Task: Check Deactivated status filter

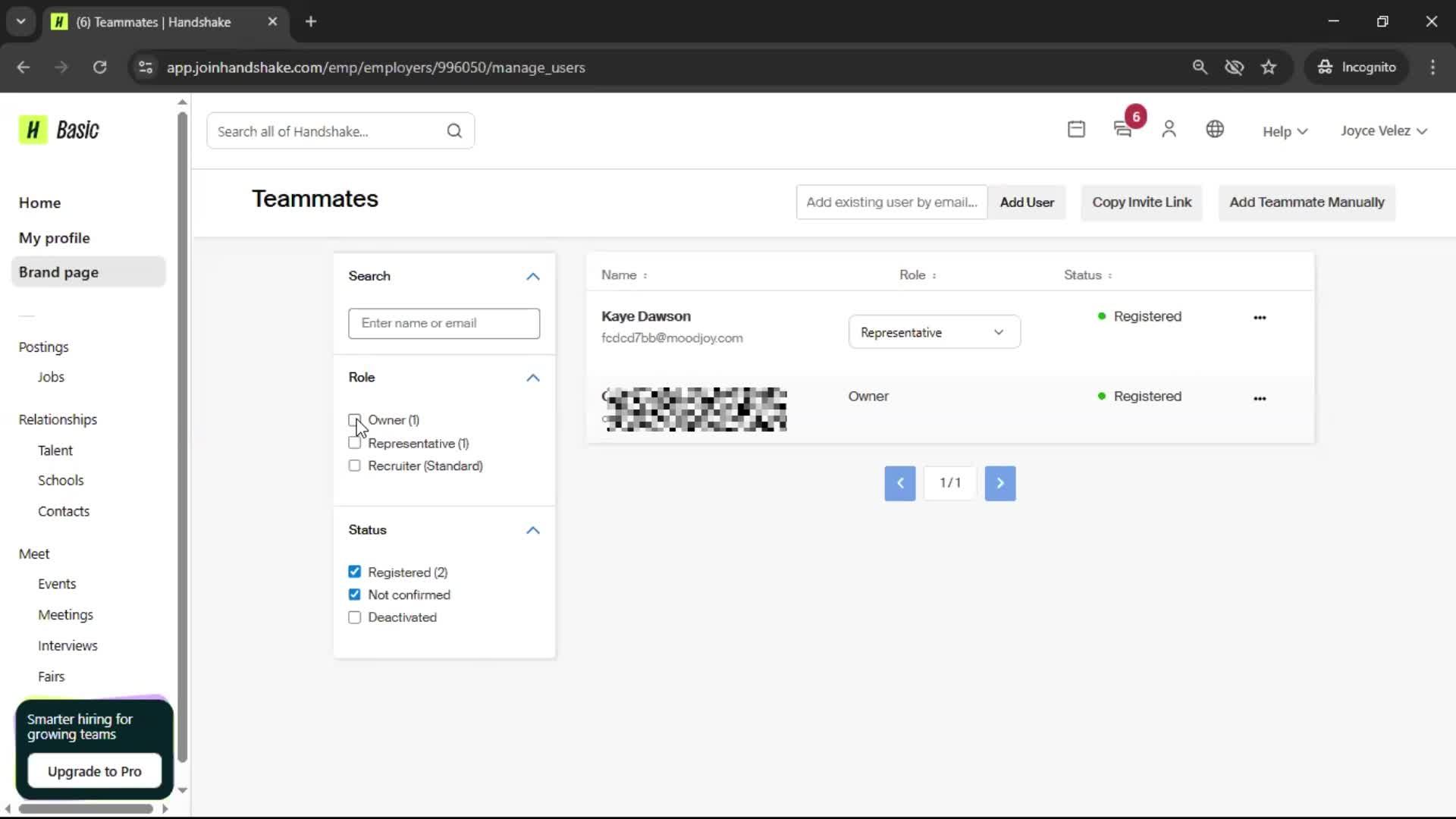Action: [354, 617]
